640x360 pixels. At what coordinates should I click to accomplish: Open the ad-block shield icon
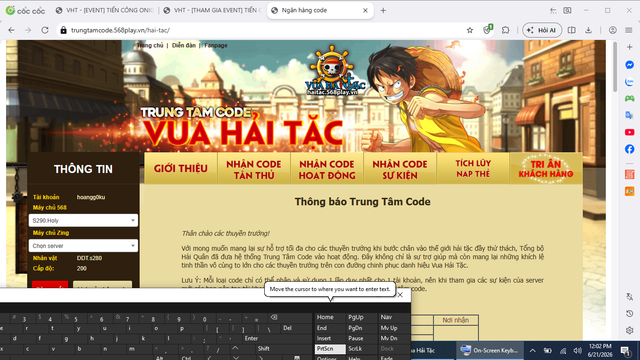click(487, 29)
